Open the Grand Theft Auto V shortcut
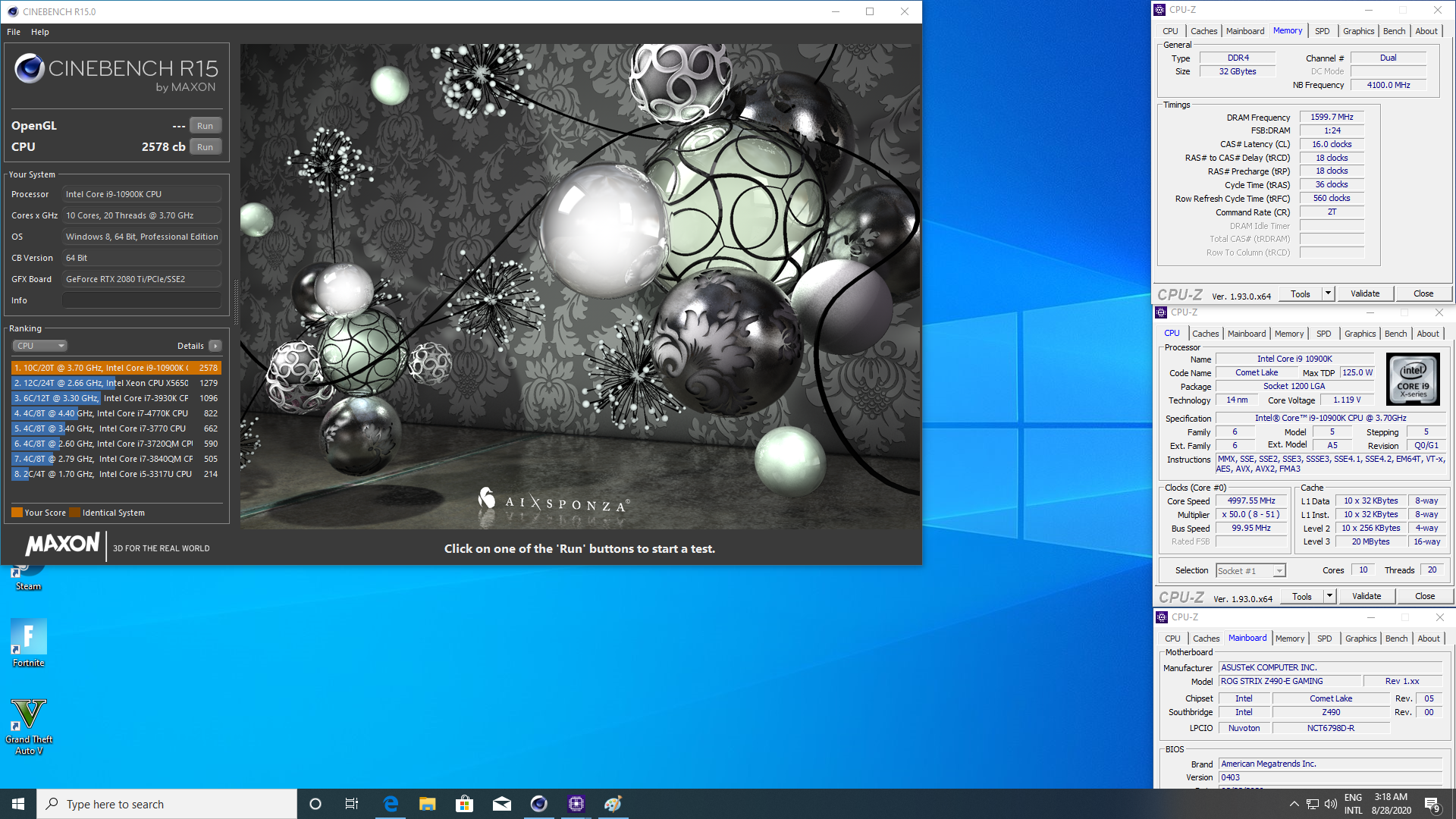The image size is (1456, 819). click(29, 726)
